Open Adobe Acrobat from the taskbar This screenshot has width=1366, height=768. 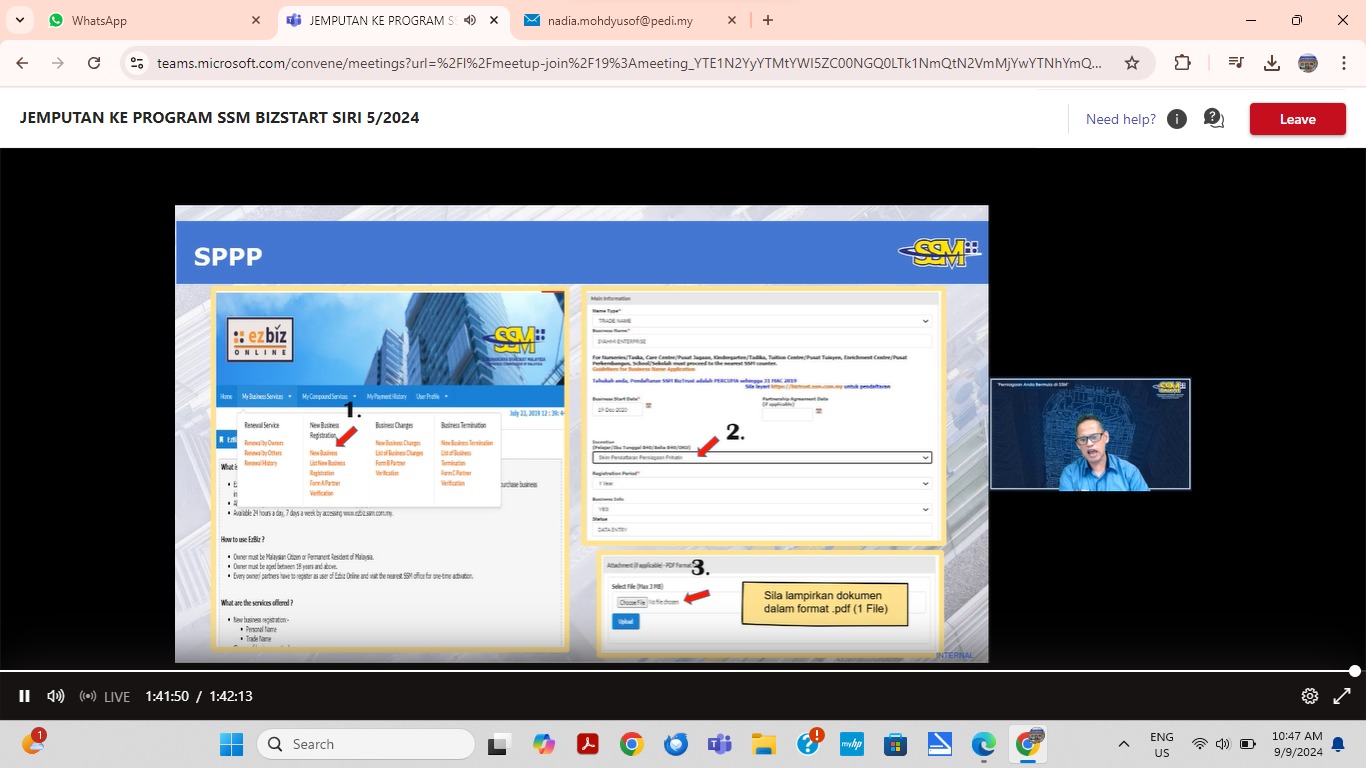tap(587, 744)
